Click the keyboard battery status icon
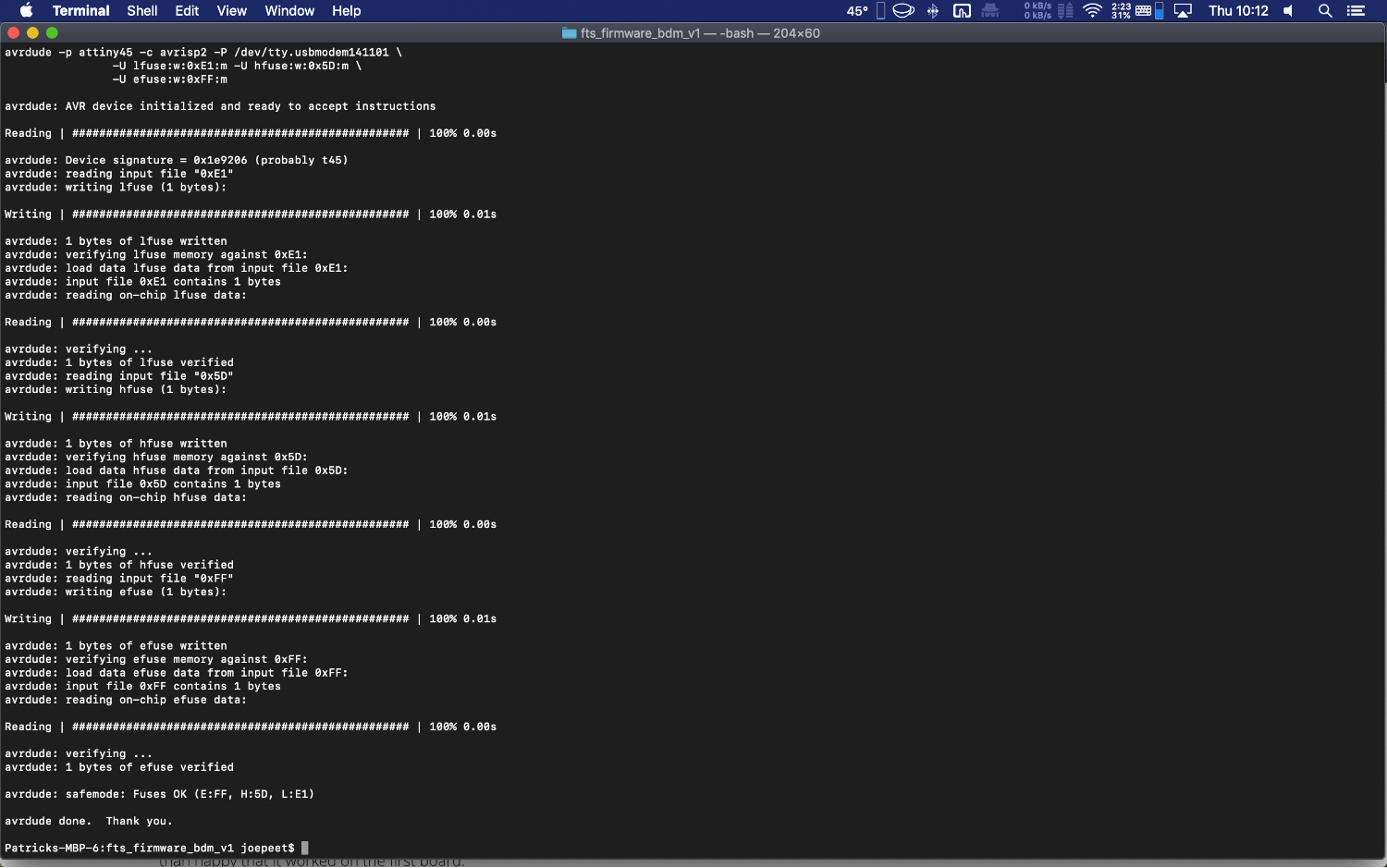 coord(1145,11)
